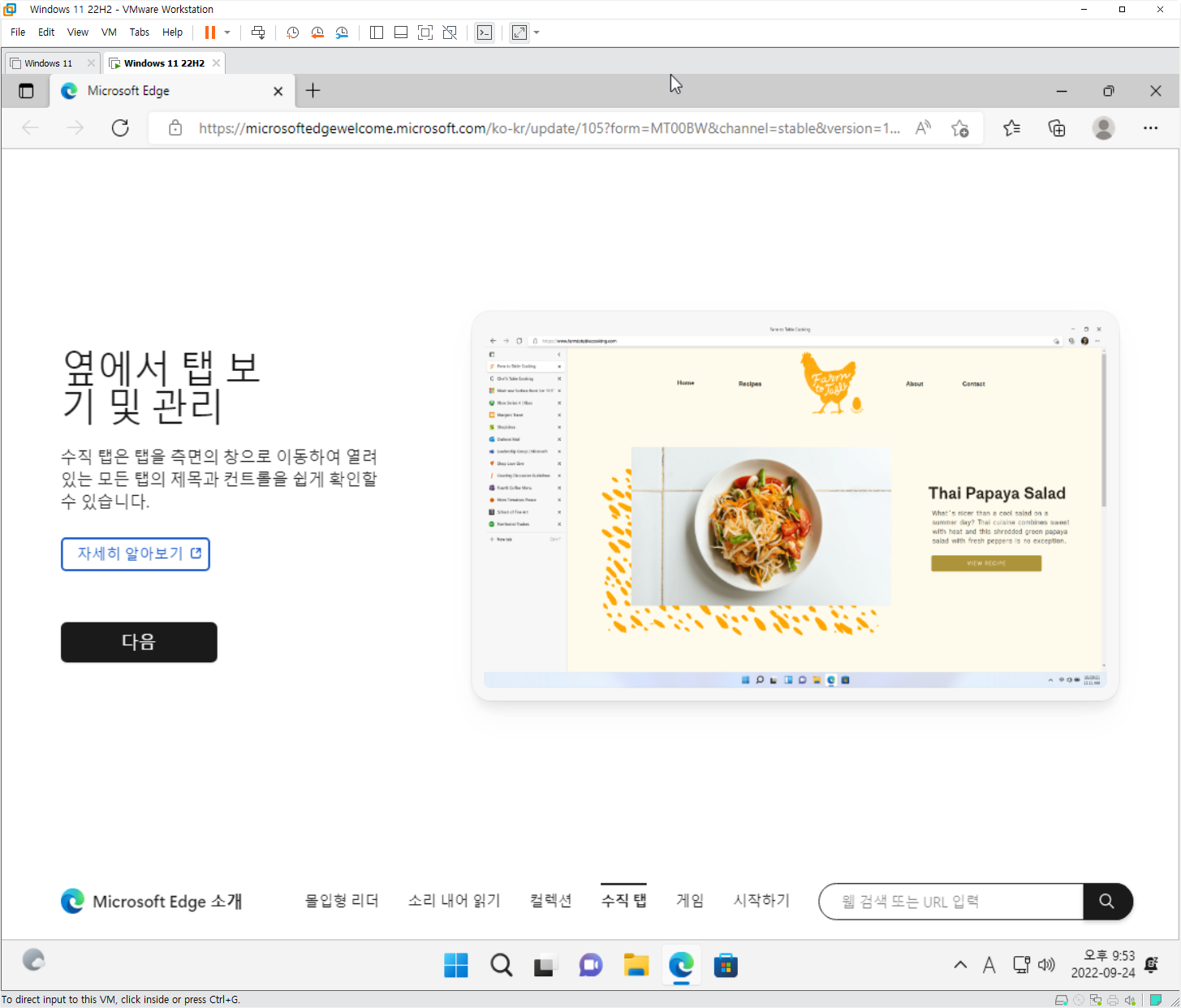The image size is (1181, 1008).
Task: Open Task View on taskbar
Action: click(545, 965)
